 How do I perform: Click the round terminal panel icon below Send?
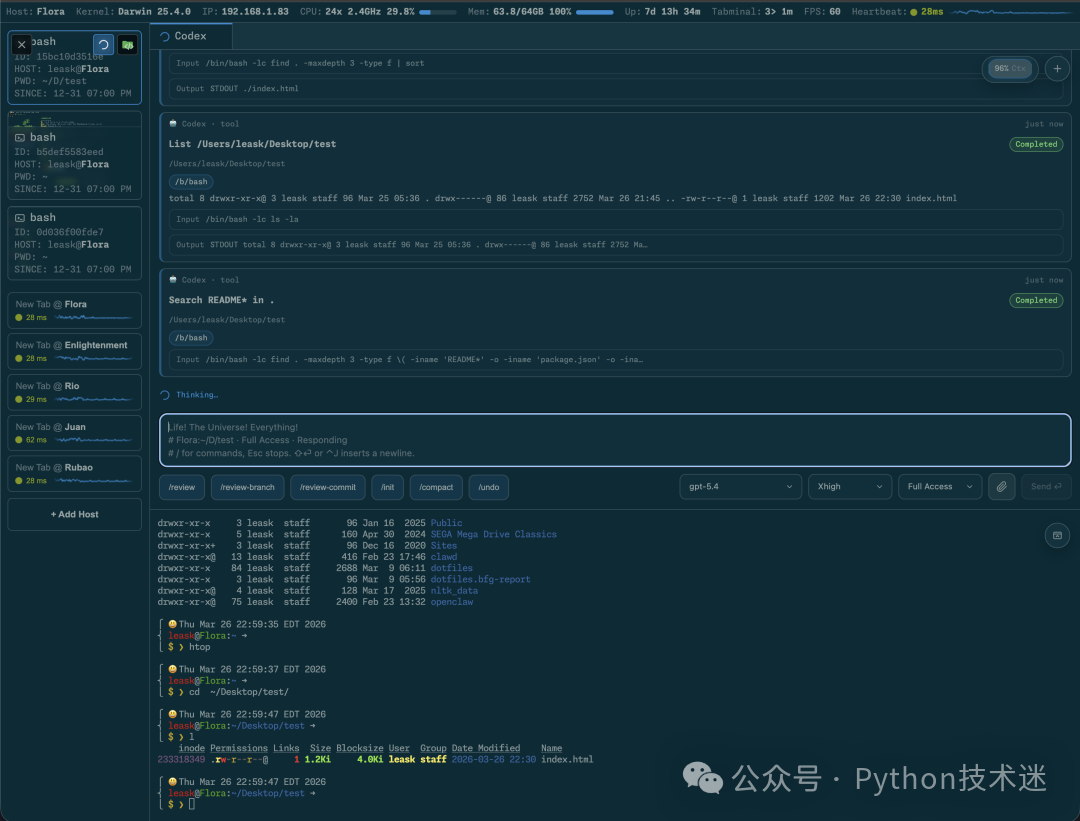click(1057, 535)
